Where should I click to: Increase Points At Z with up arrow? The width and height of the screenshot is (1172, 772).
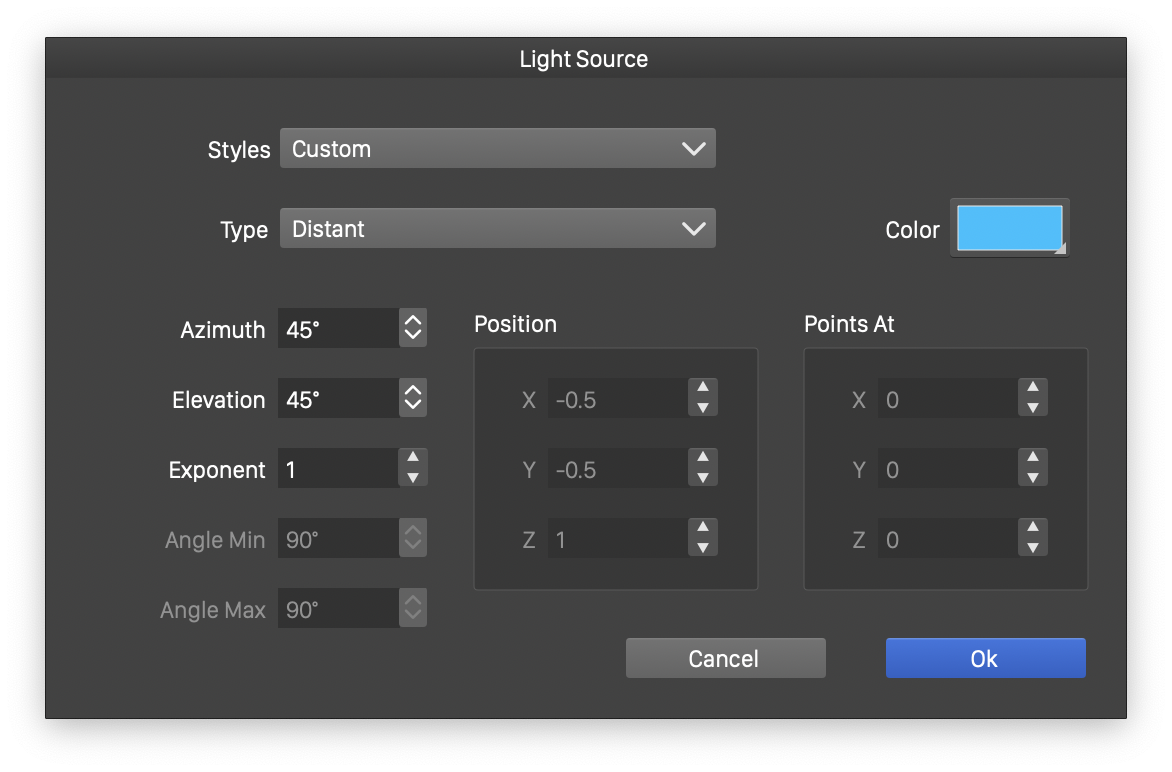point(1033,529)
